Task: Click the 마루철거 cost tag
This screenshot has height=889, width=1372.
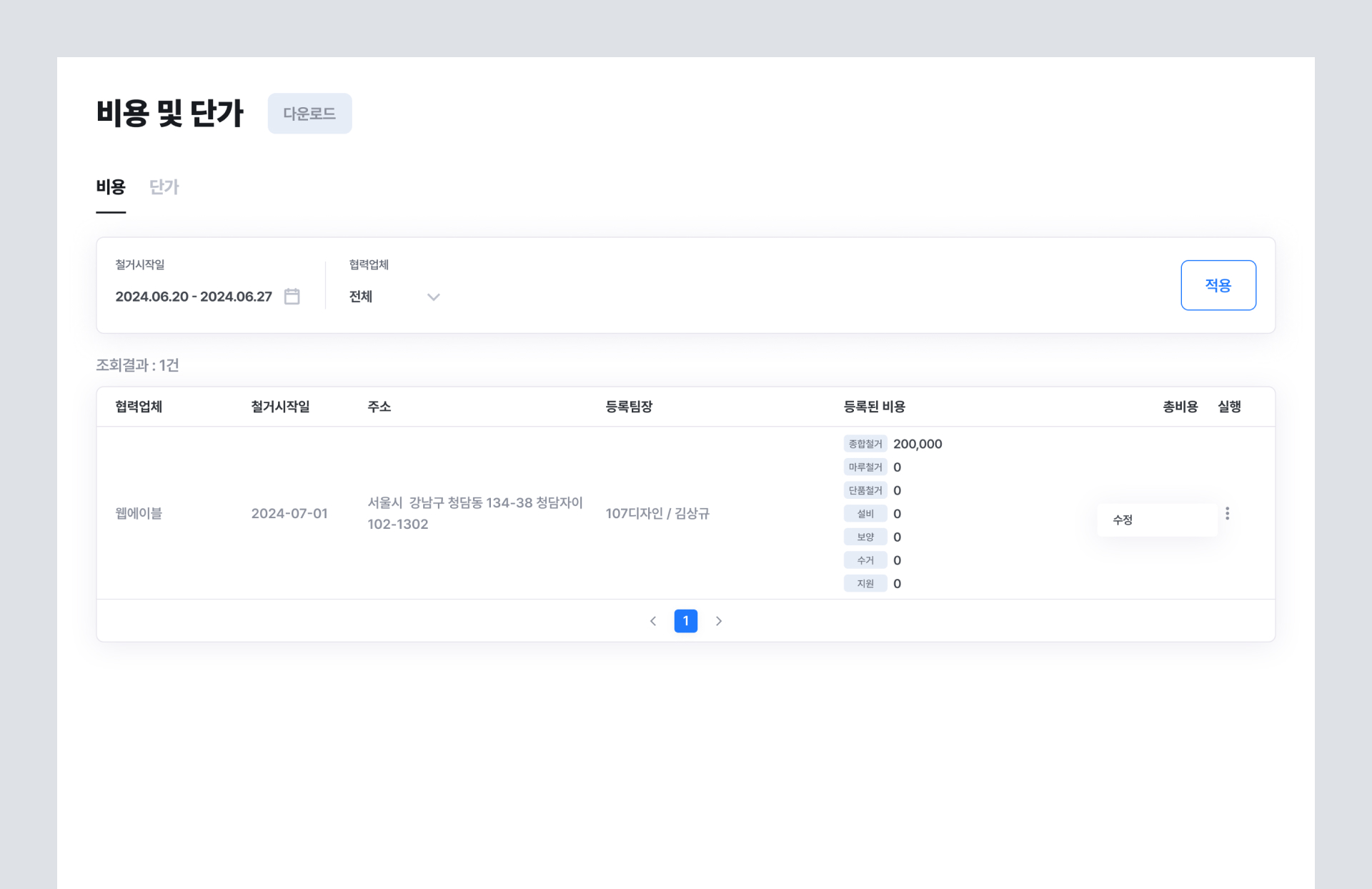Action: pos(865,467)
